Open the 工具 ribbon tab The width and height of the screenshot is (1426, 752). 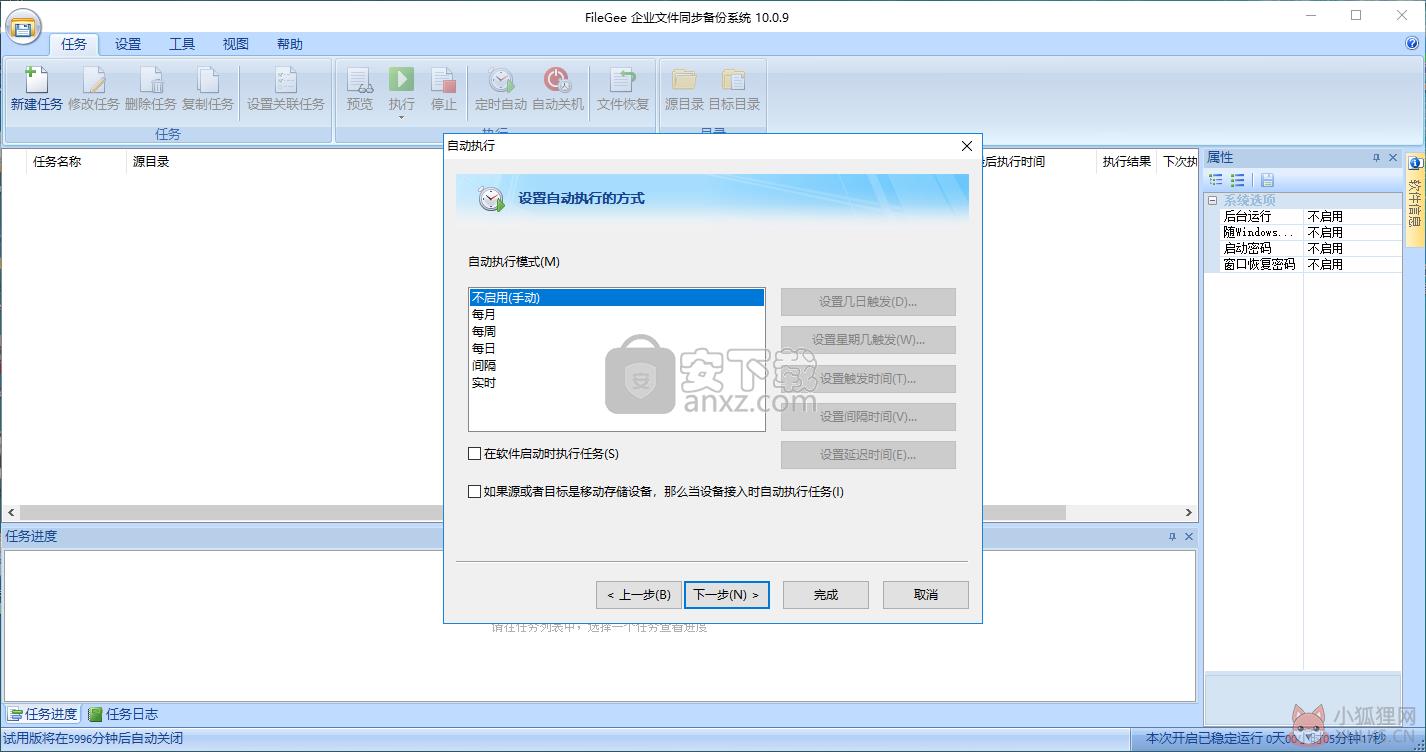(x=182, y=44)
